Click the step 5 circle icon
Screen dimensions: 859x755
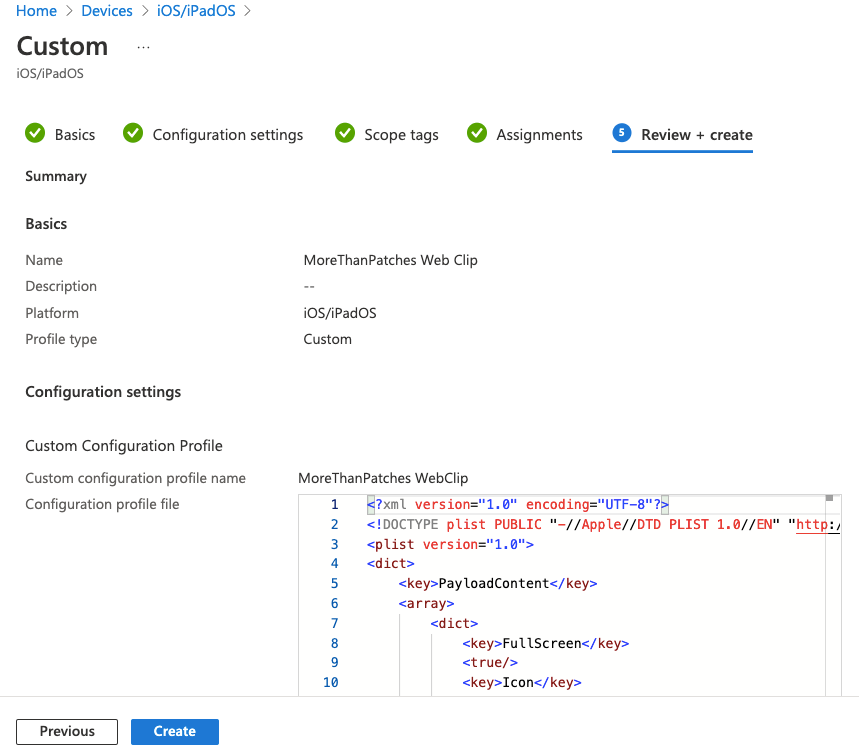pyautogui.click(x=622, y=134)
